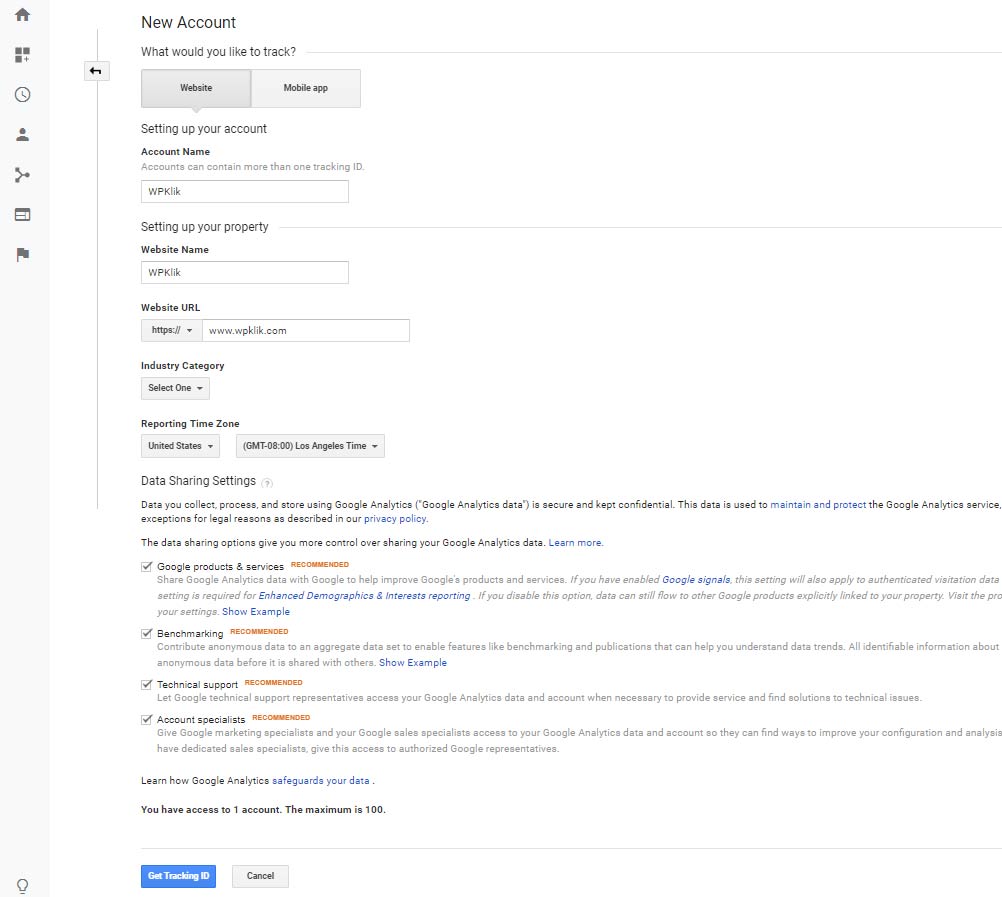Click the Data Sharing Settings help icon

[x=267, y=483]
